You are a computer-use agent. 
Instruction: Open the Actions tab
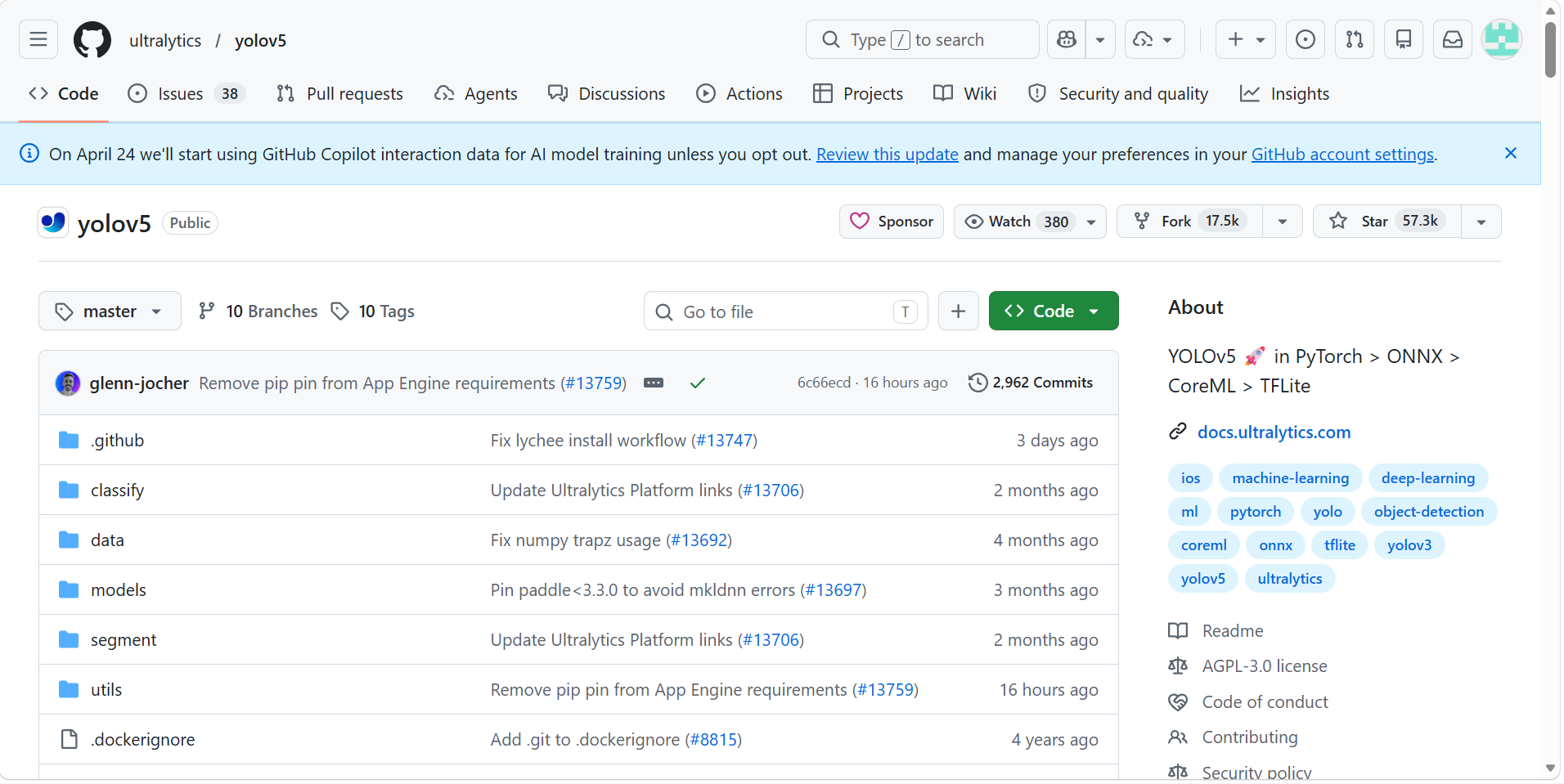[739, 94]
